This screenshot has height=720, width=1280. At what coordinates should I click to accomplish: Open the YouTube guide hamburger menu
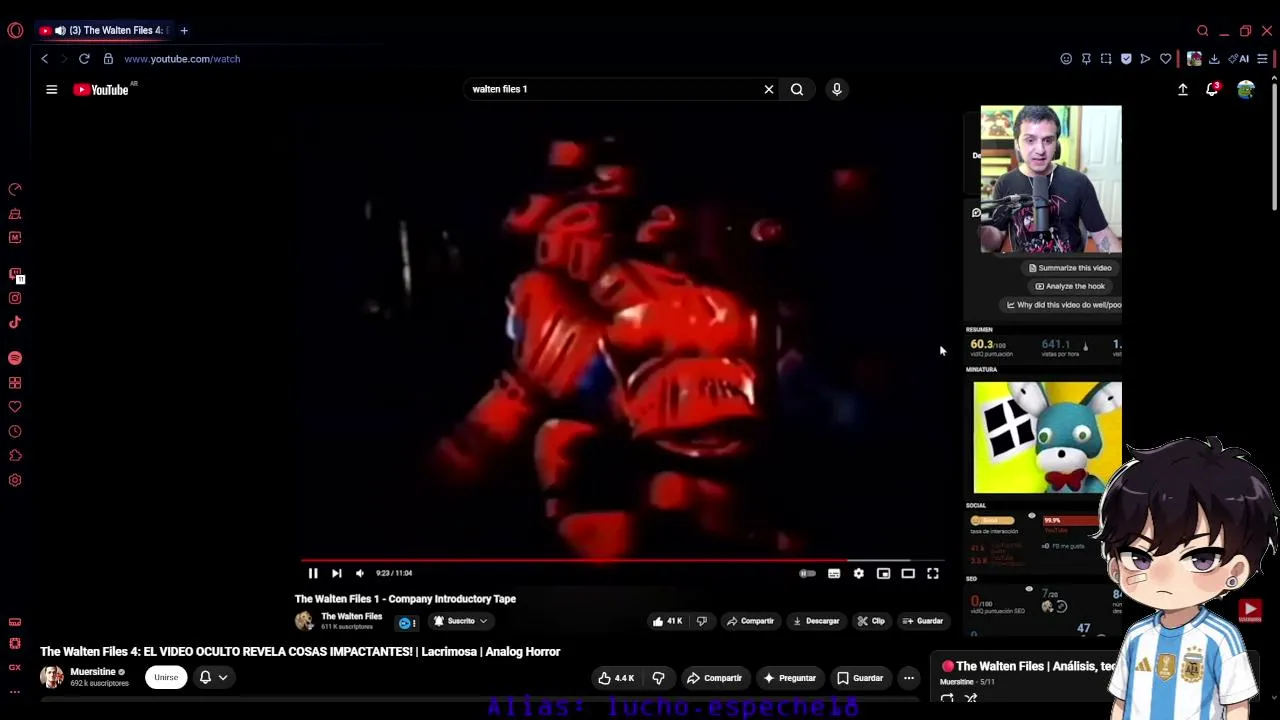pos(52,89)
